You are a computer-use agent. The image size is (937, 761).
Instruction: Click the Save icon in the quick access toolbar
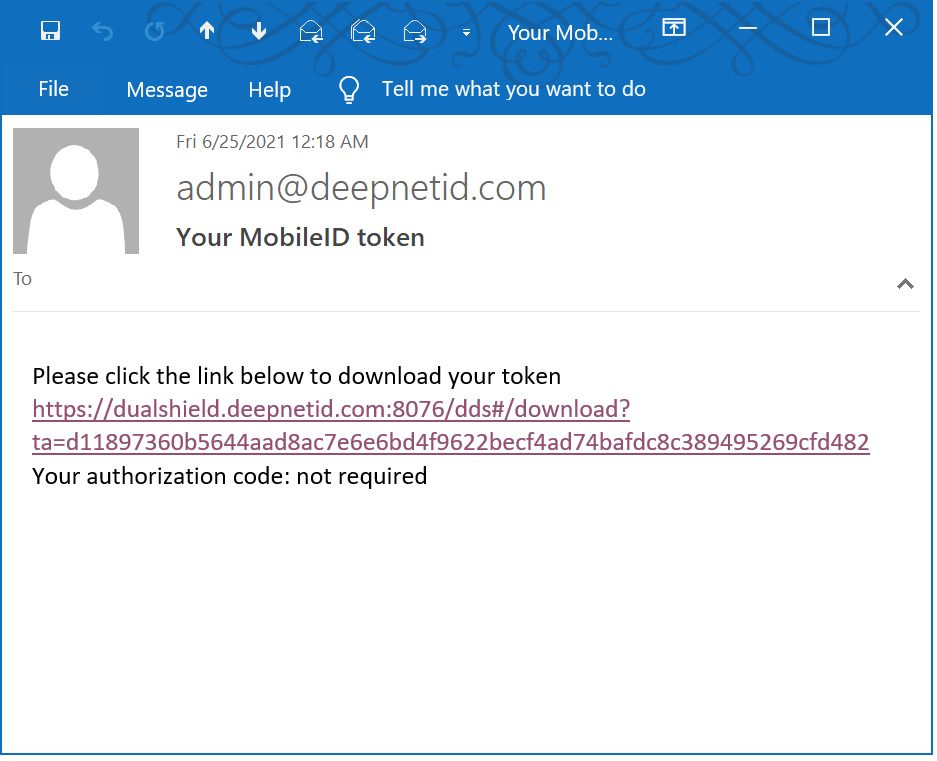pyautogui.click(x=50, y=31)
